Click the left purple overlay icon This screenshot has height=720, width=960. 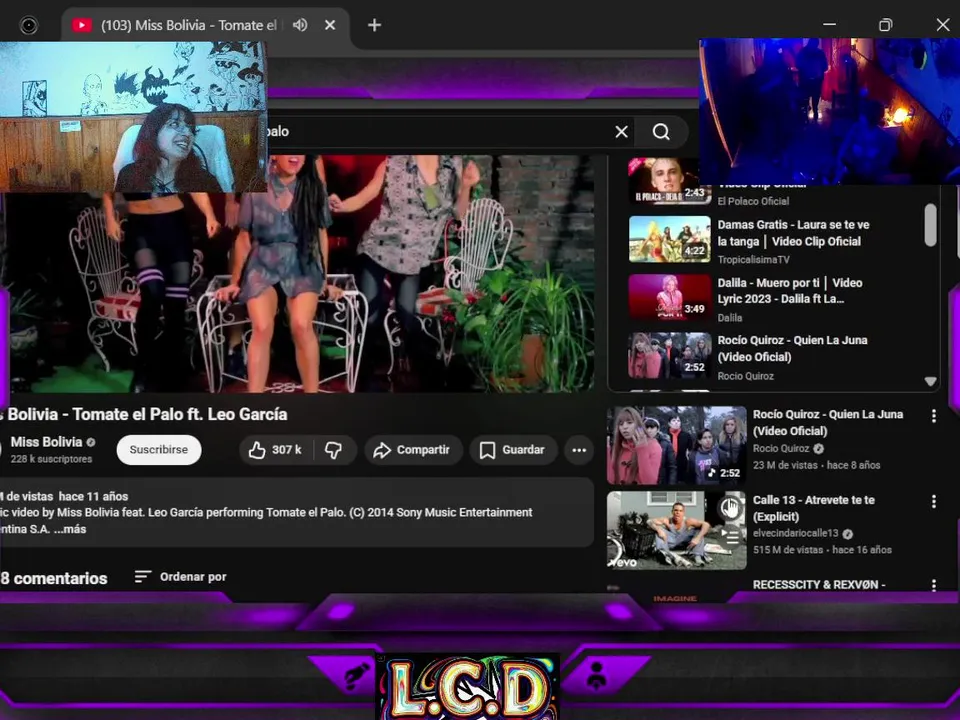click(357, 675)
